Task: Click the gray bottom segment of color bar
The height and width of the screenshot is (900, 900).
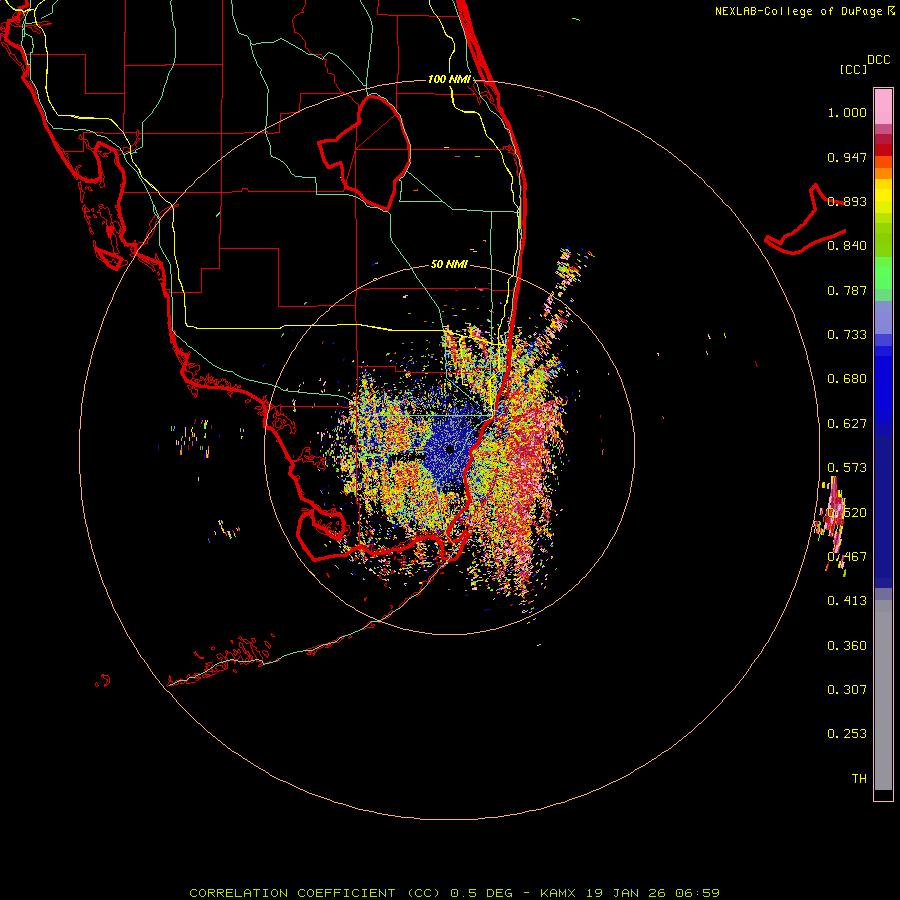Action: tap(883, 695)
